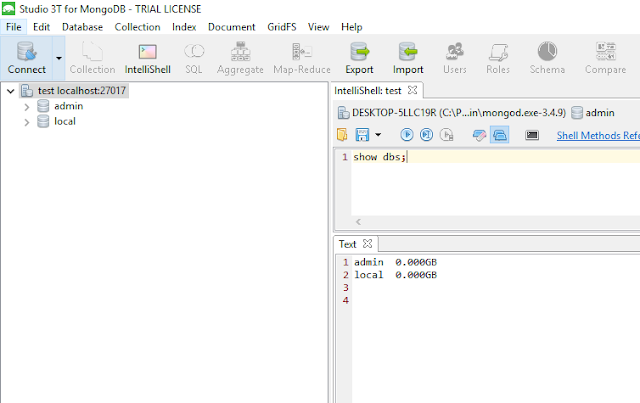Image resolution: width=640 pixels, height=403 pixels.
Task: Open the Users manager icon
Action: (455, 58)
